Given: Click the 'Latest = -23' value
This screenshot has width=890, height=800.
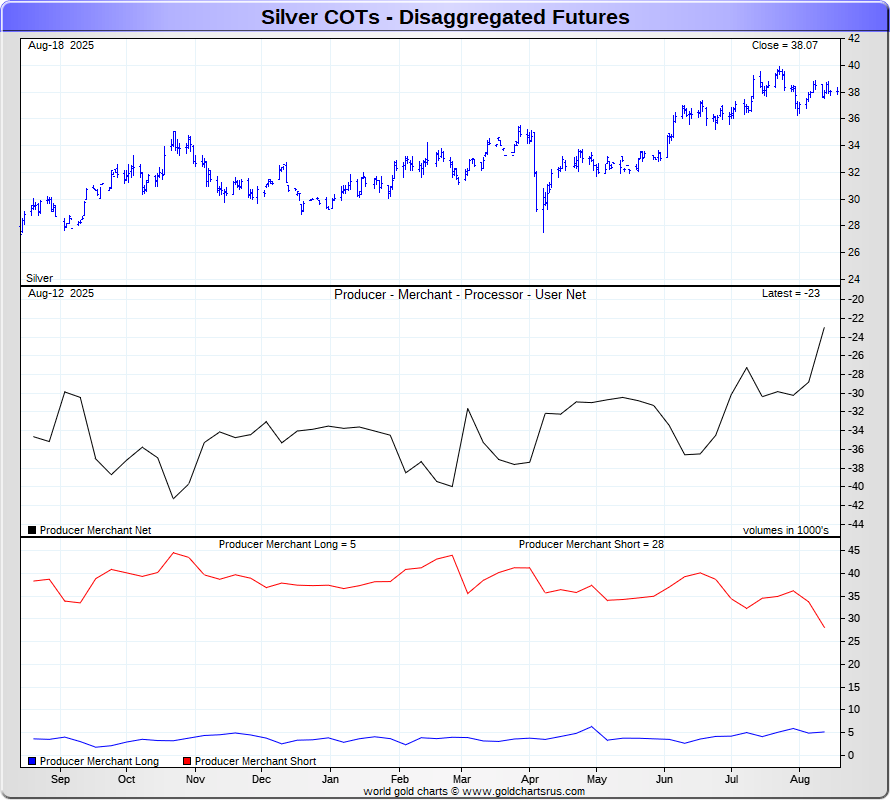Looking at the screenshot, I should pos(791,294).
